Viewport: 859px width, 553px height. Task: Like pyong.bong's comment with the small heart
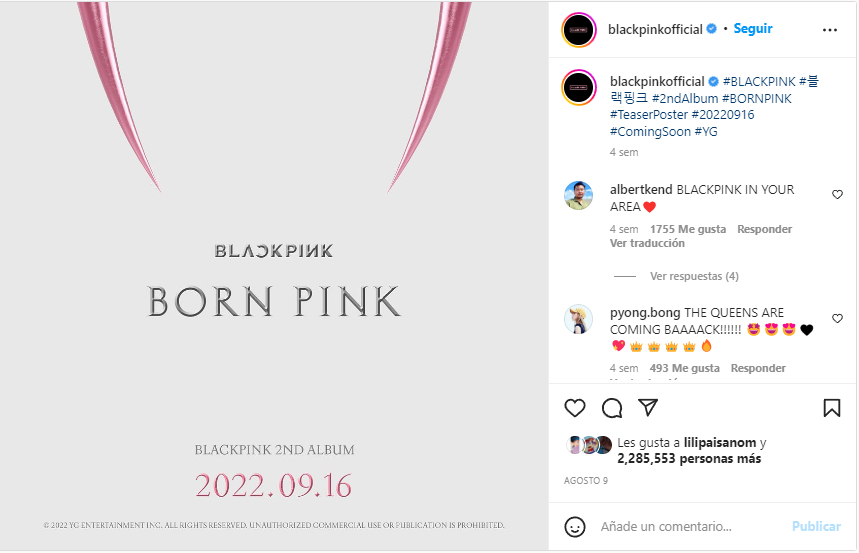click(837, 318)
